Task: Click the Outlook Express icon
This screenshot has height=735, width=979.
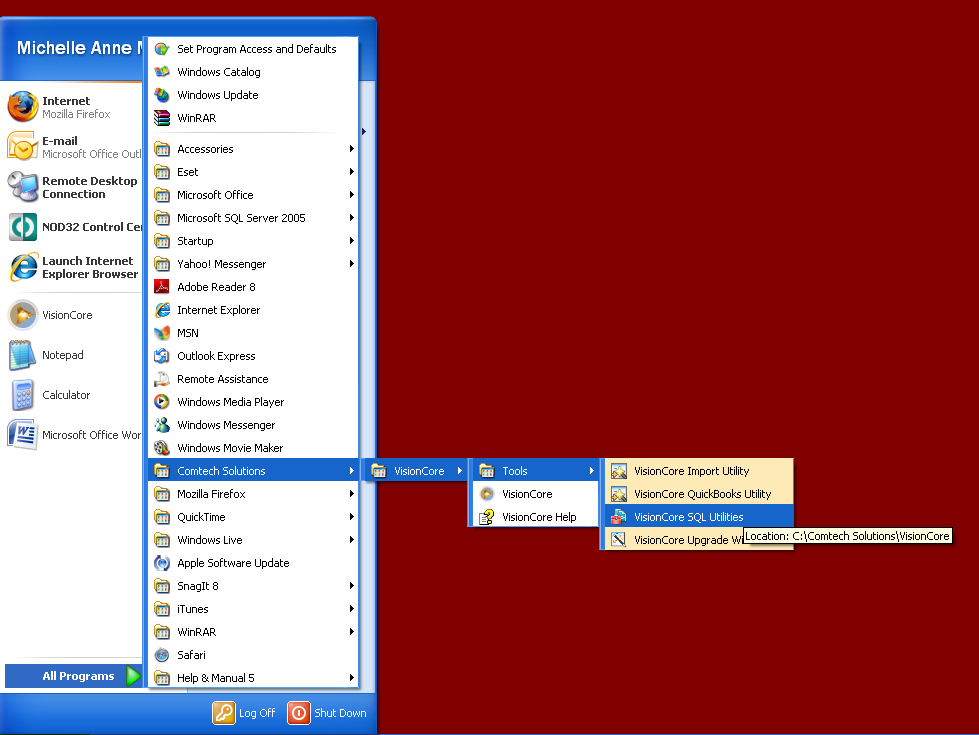Action: (162, 356)
